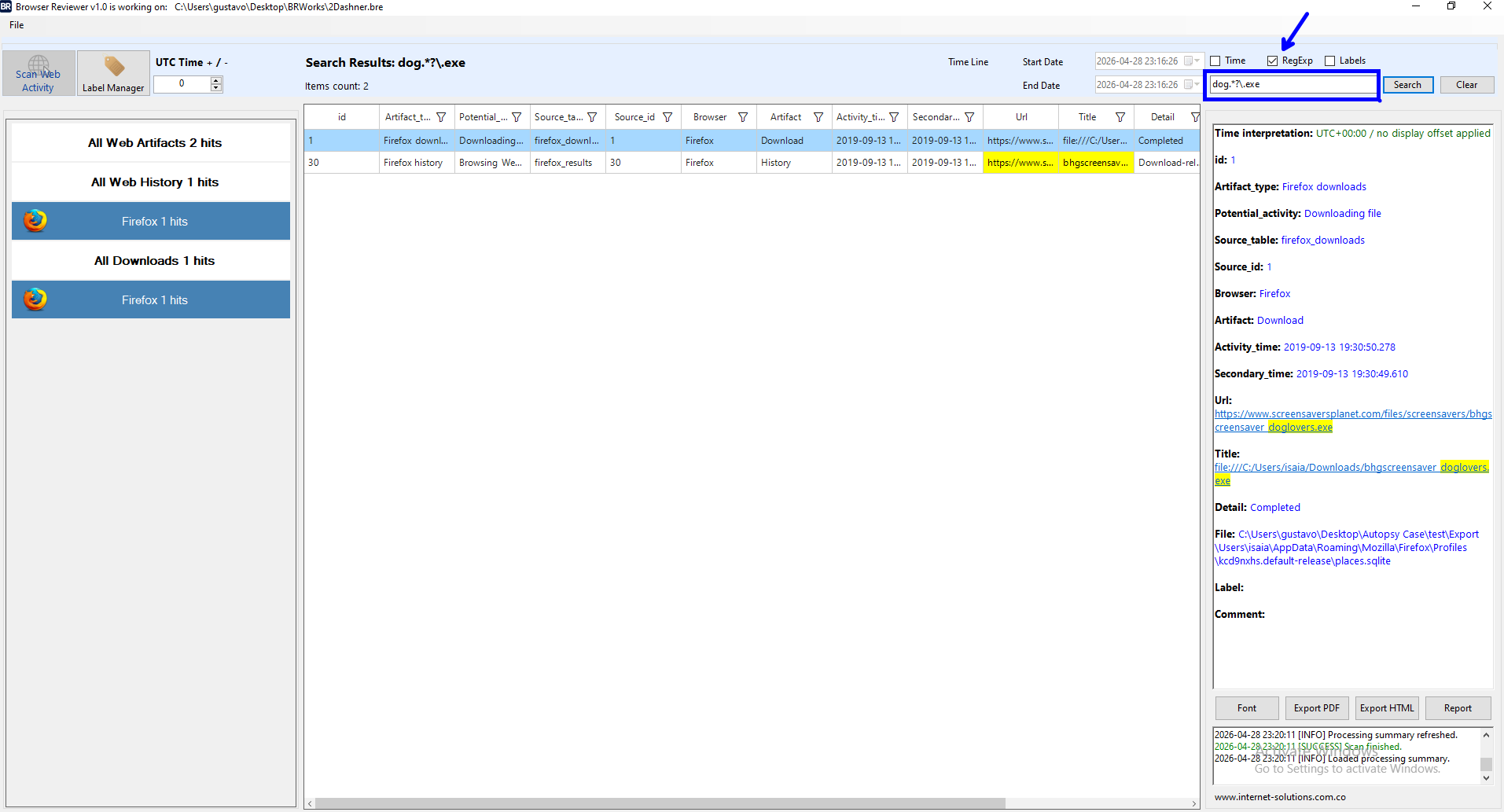This screenshot has width=1504, height=812.
Task: Click filter icon on Secondar... column
Action: coord(969,117)
